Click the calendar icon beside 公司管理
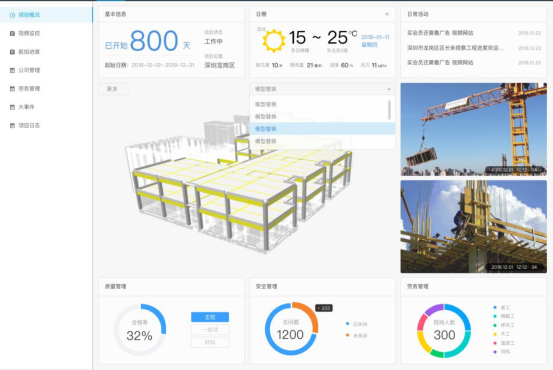Viewport: 553px width, 370px height. (12, 70)
